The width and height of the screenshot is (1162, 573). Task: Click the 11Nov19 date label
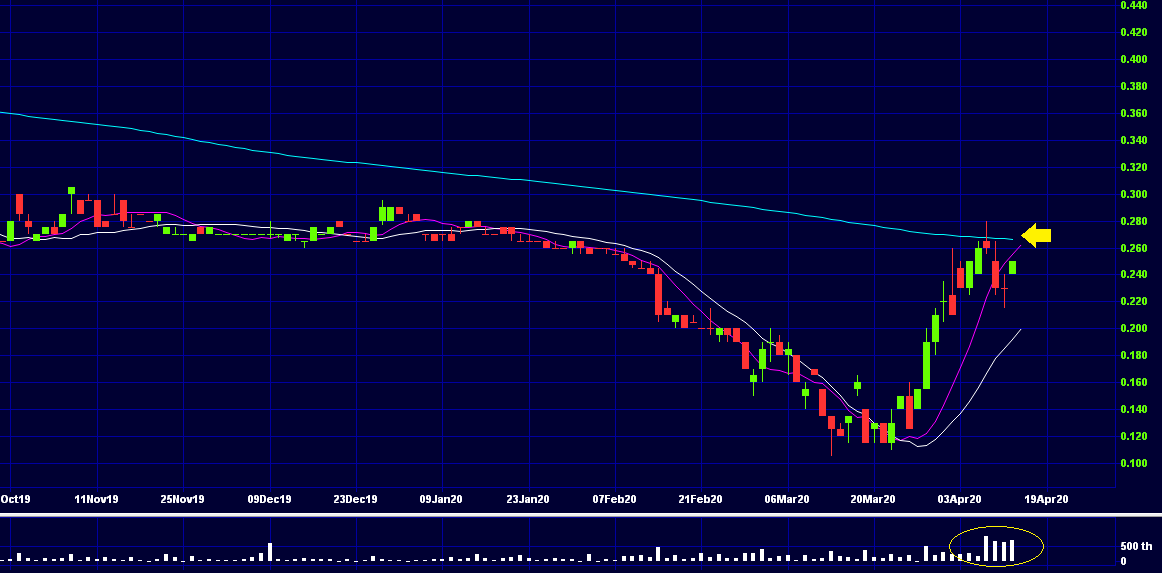[x=97, y=500]
